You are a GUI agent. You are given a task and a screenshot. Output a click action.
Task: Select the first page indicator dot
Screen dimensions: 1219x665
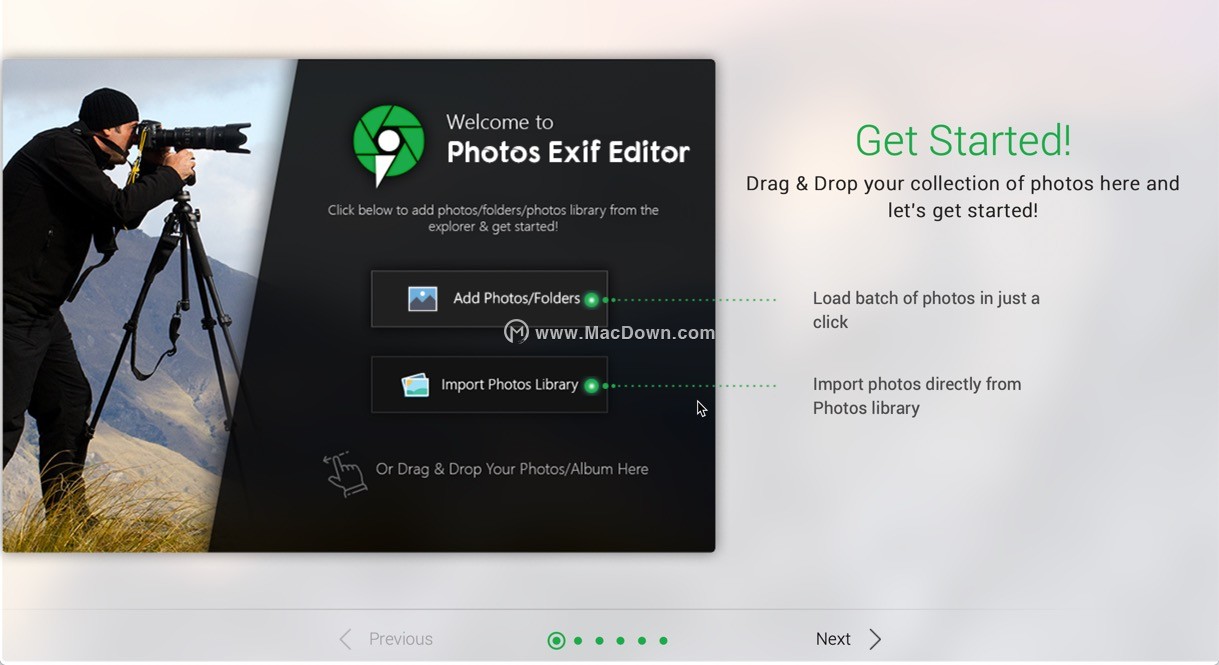coord(557,641)
